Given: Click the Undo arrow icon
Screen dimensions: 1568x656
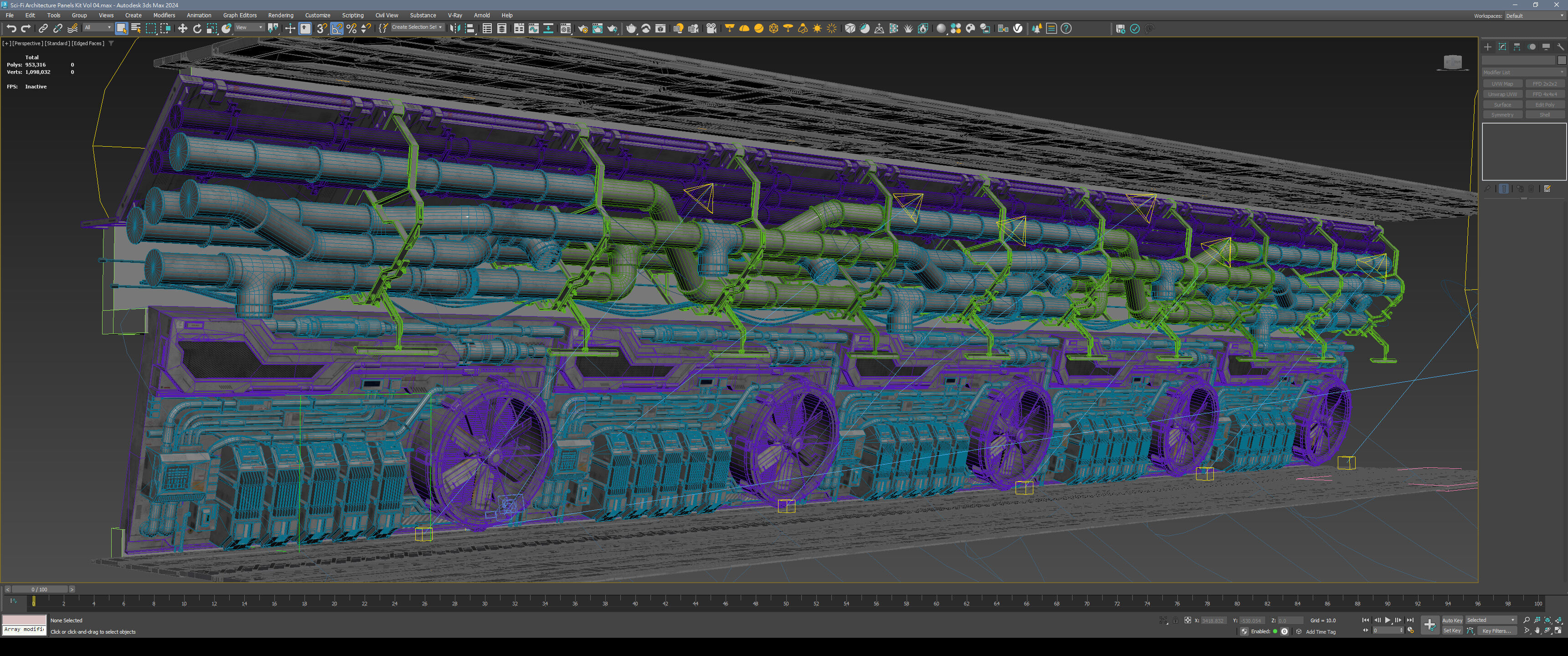Looking at the screenshot, I should coord(11,29).
